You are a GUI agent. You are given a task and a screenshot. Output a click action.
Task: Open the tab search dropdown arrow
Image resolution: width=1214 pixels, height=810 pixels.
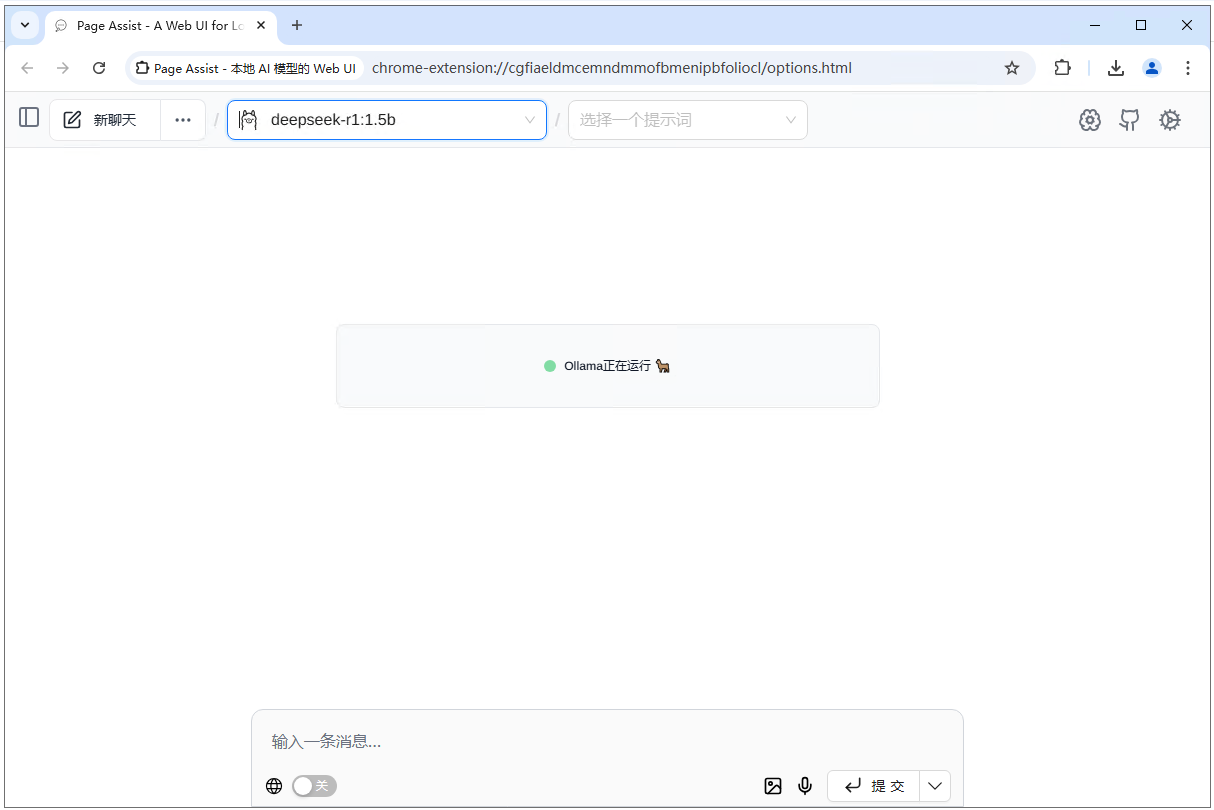25,25
